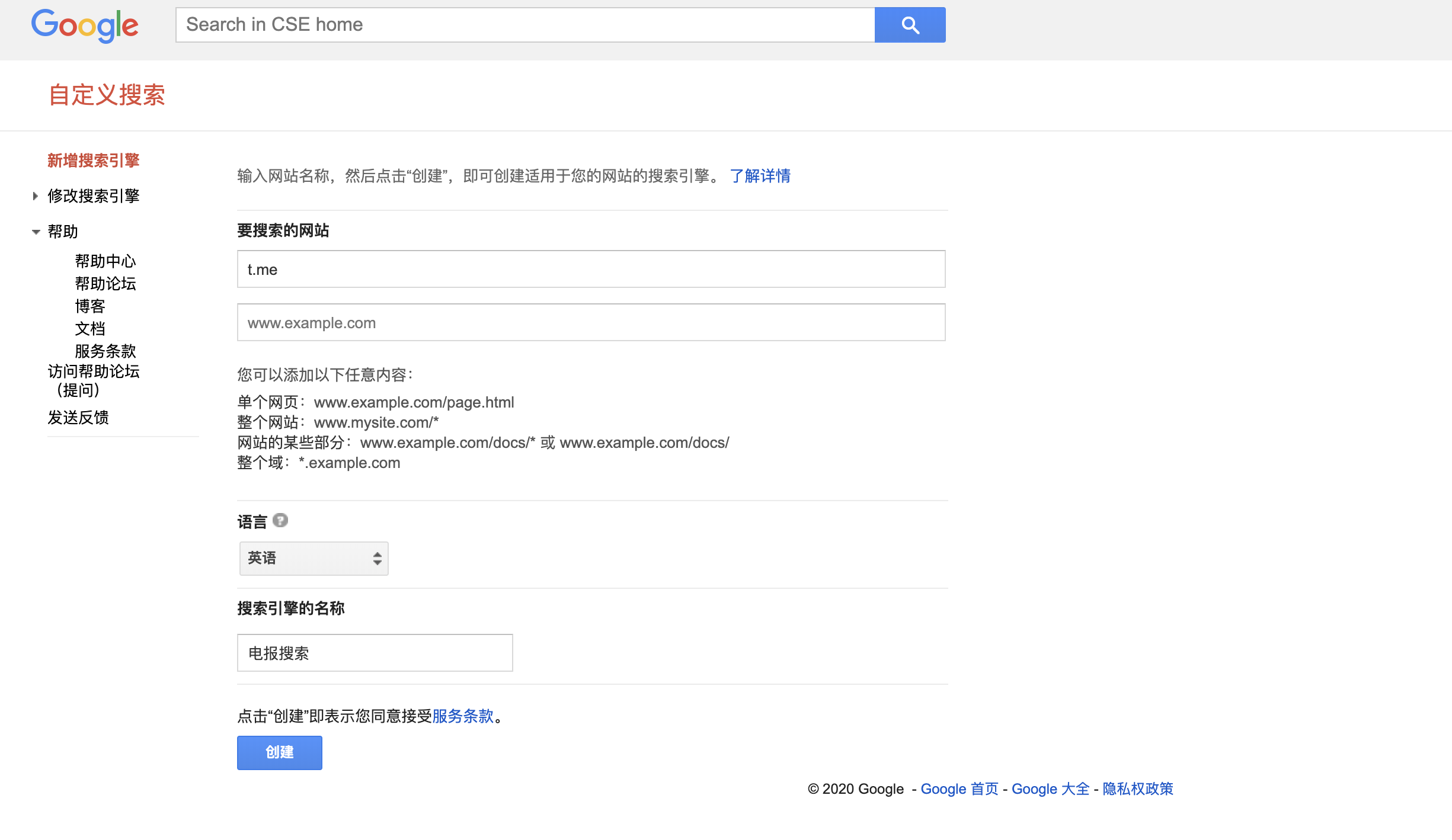The image size is (1452, 840).
Task: Click the Google logo
Action: pos(85,25)
